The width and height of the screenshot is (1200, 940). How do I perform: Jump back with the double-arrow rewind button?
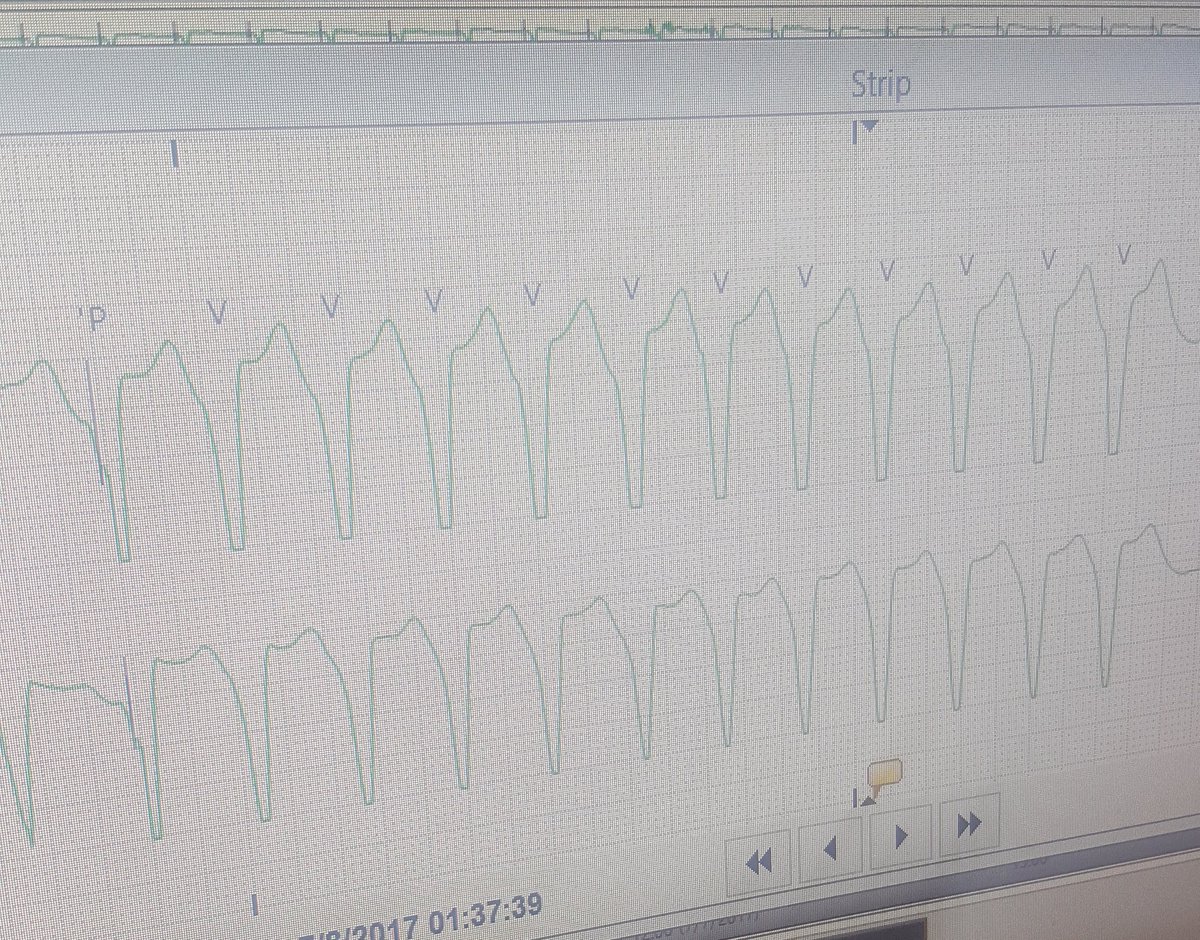coord(759,861)
